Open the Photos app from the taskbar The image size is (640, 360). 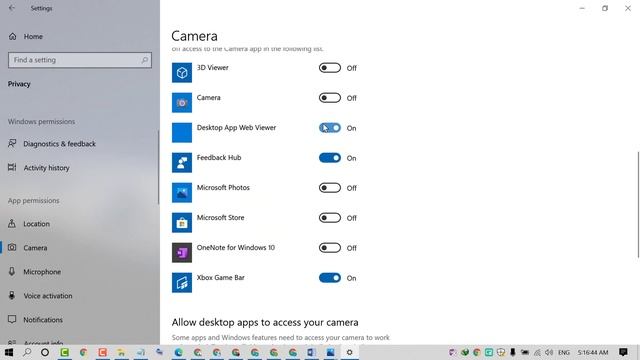[x=330, y=352]
